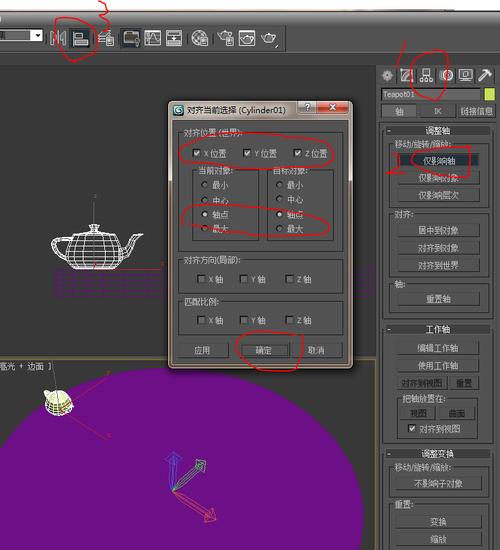Cancel the dialog with 取消
500x550 pixels.
[316, 350]
